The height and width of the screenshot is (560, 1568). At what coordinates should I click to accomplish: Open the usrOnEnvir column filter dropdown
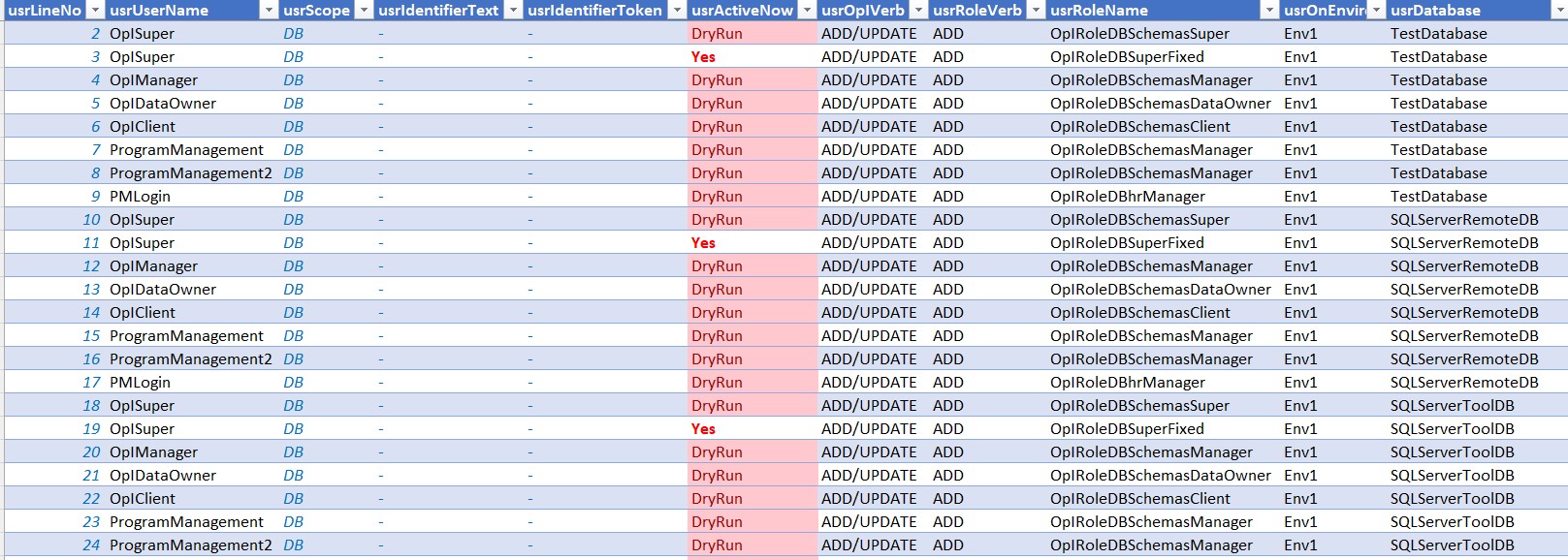1376,10
